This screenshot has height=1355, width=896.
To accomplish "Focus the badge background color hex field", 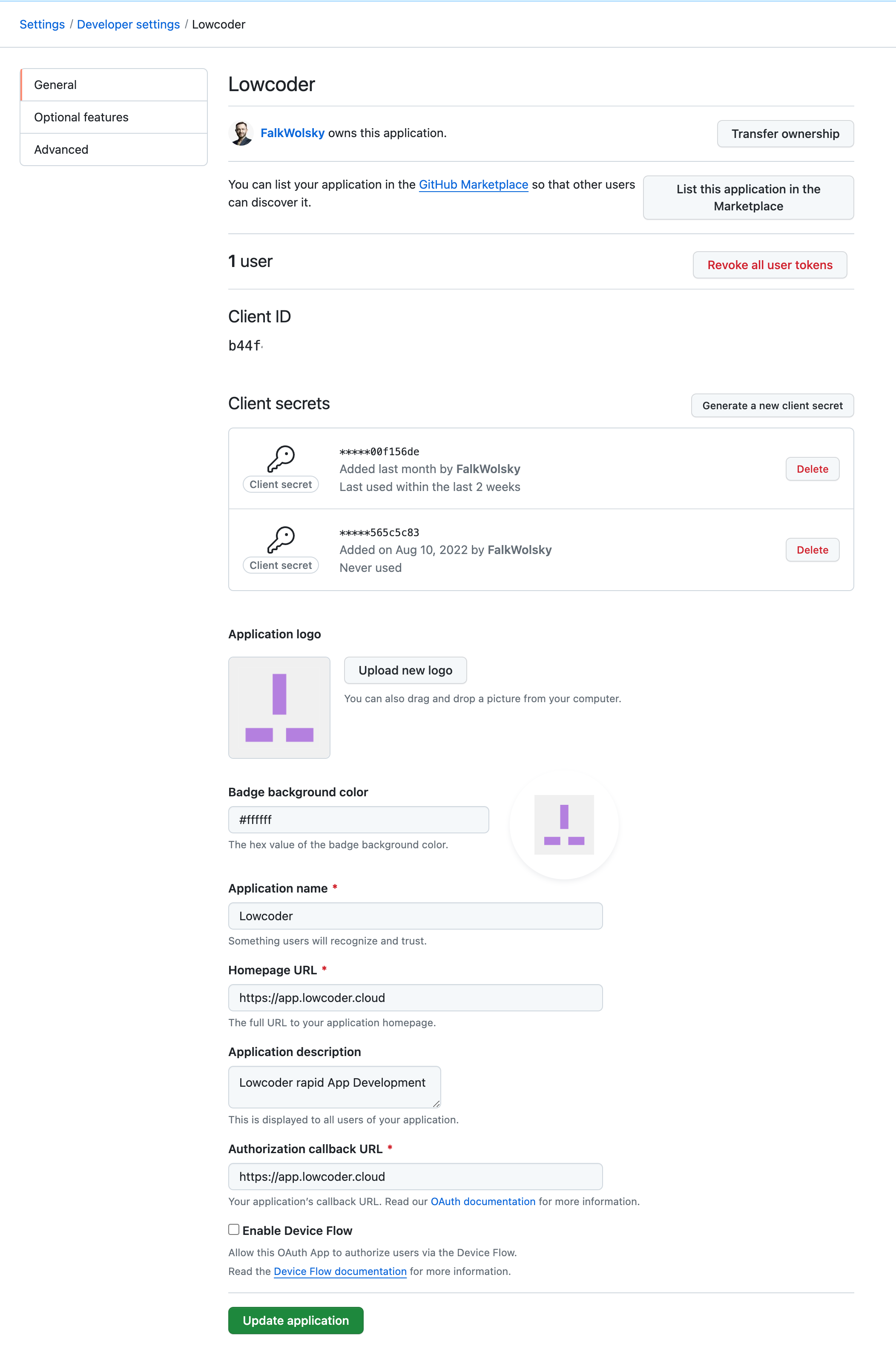I will 358,820.
